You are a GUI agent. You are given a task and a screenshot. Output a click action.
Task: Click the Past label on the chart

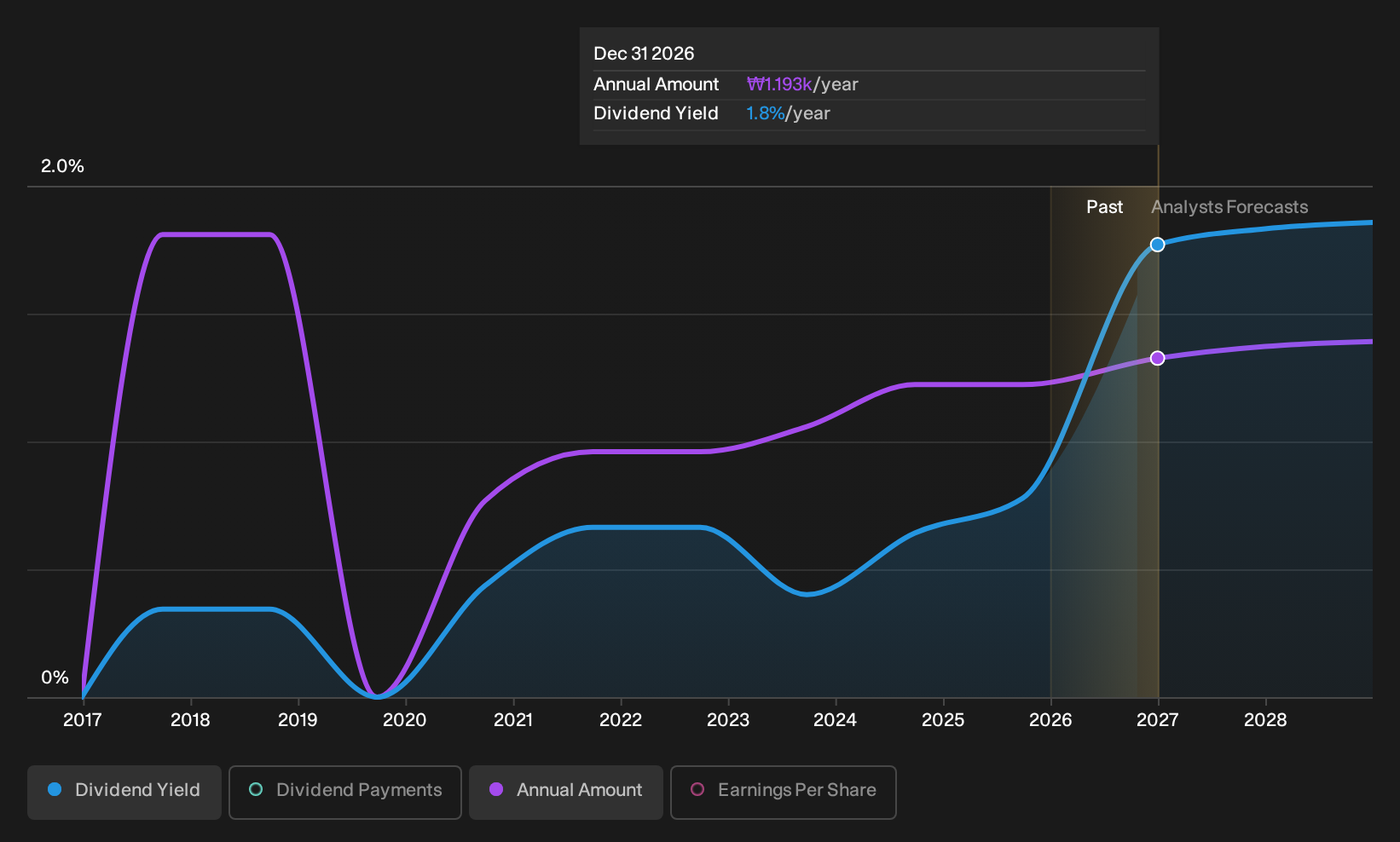tap(1104, 207)
